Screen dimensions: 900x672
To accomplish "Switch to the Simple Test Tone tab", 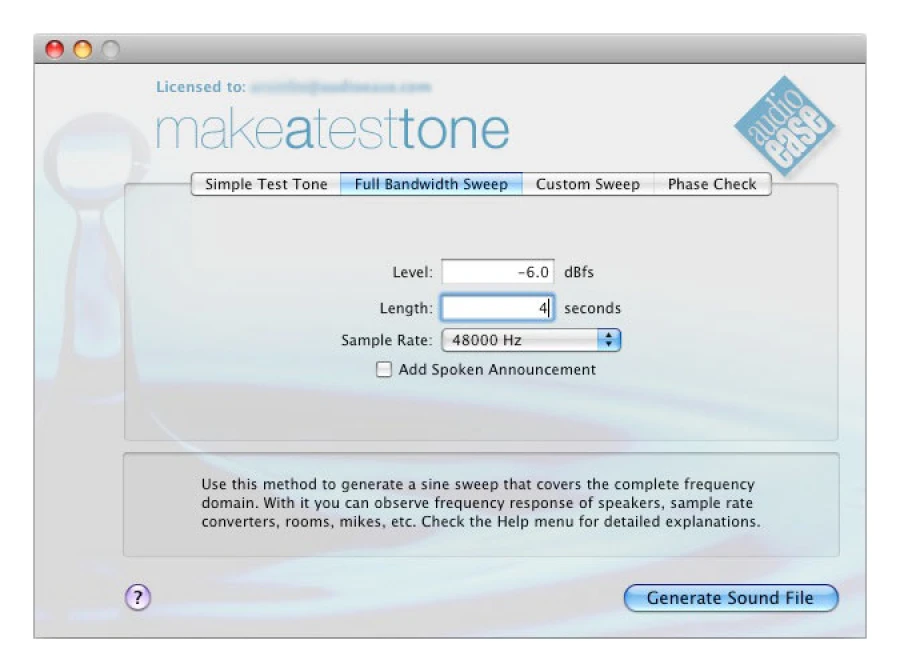I will [266, 184].
